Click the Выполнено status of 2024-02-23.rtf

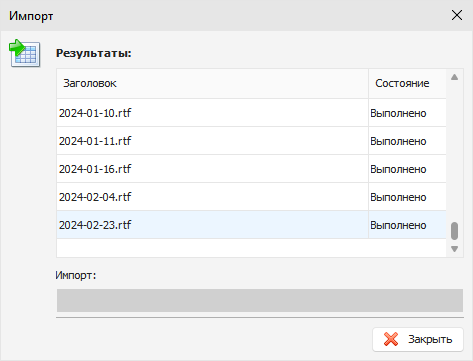[398, 225]
